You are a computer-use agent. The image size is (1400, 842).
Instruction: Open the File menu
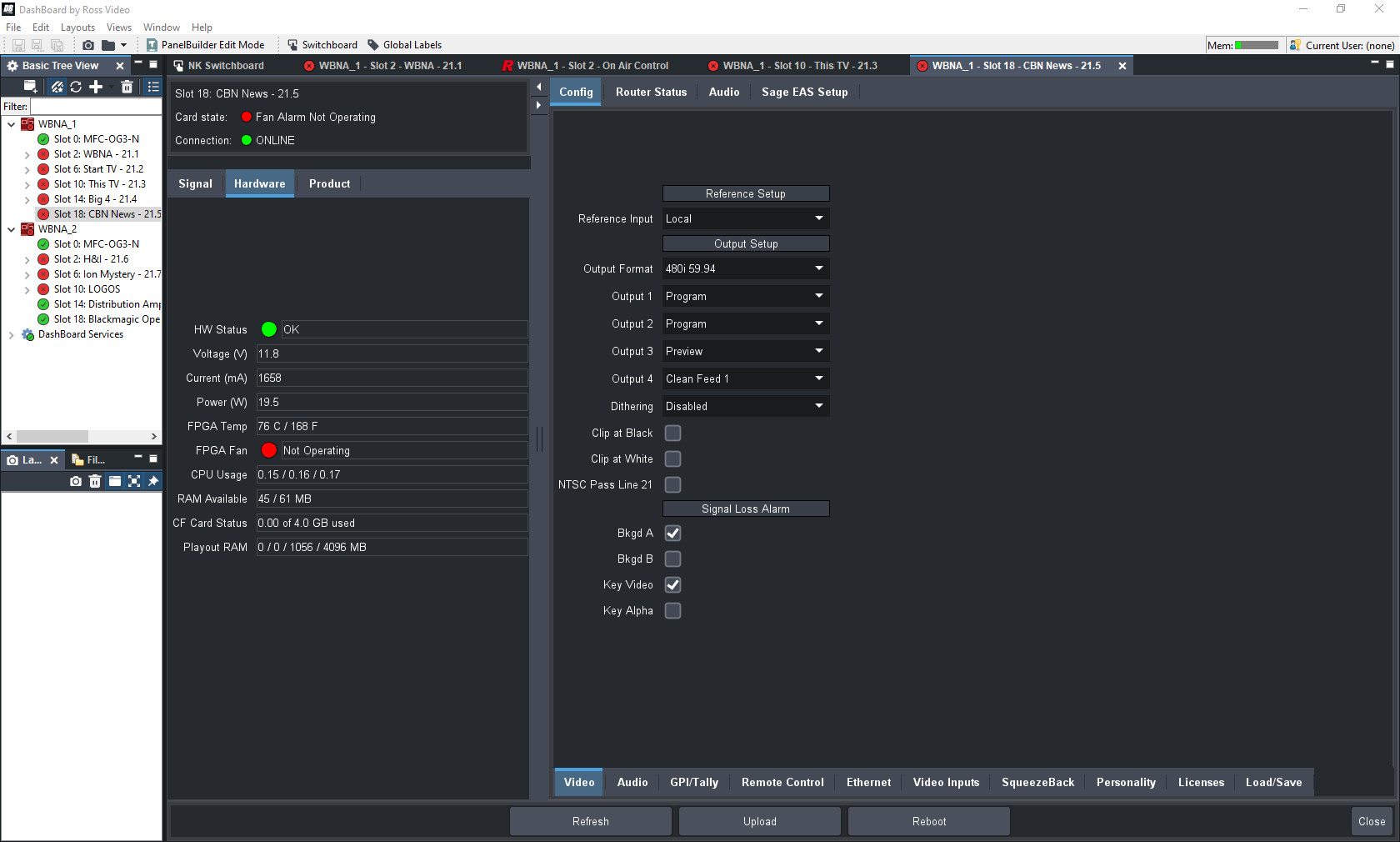pos(13,28)
